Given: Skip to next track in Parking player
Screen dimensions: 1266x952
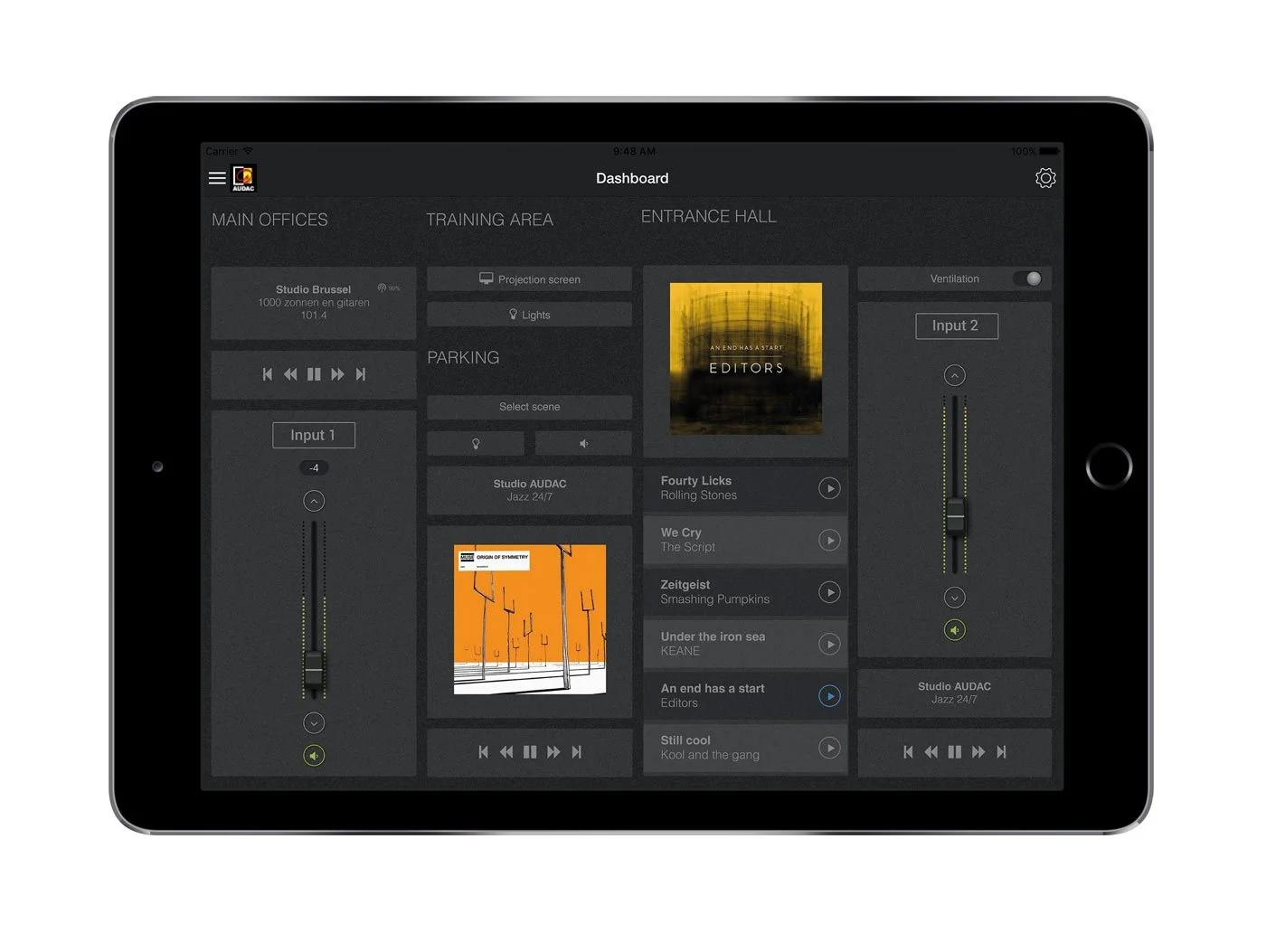Looking at the screenshot, I should coord(577,752).
